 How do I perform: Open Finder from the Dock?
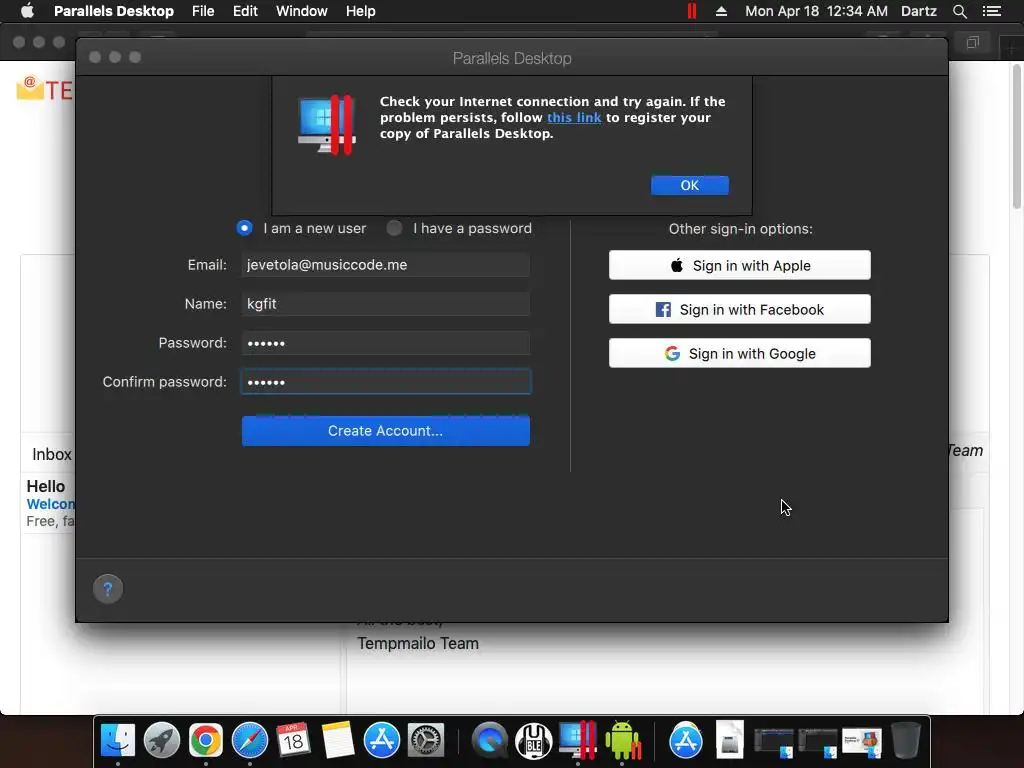[x=118, y=741]
